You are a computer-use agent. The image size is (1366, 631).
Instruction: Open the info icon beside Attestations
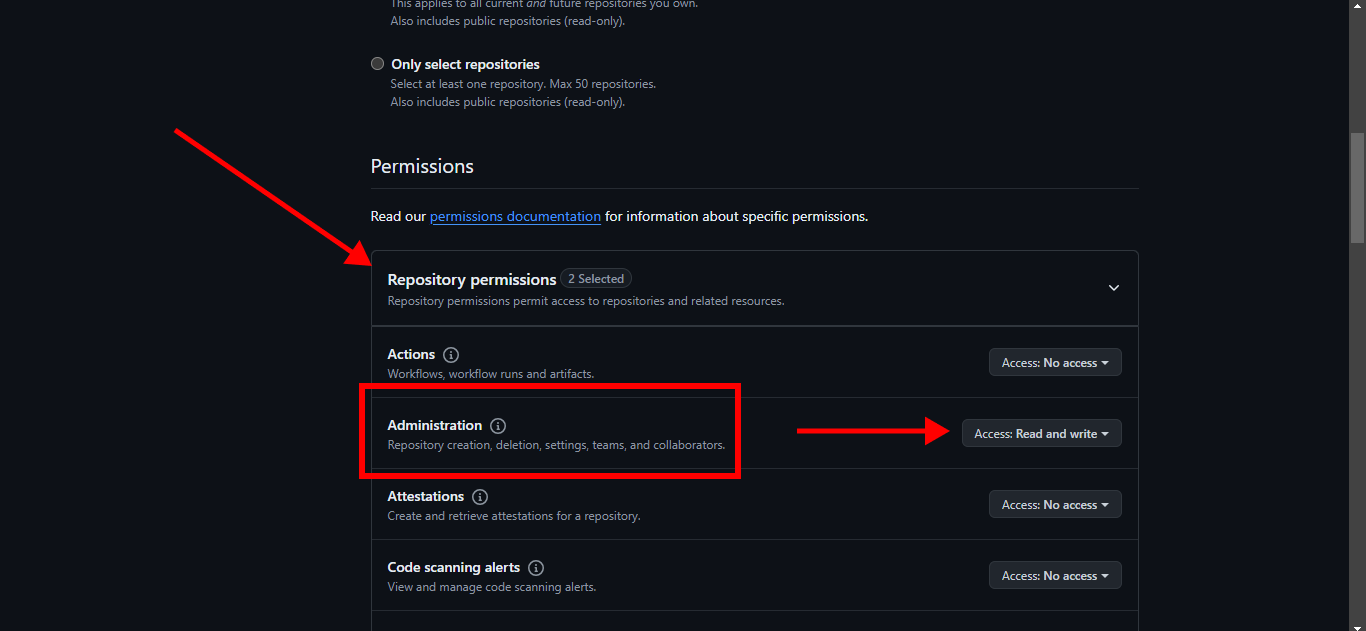click(x=480, y=497)
